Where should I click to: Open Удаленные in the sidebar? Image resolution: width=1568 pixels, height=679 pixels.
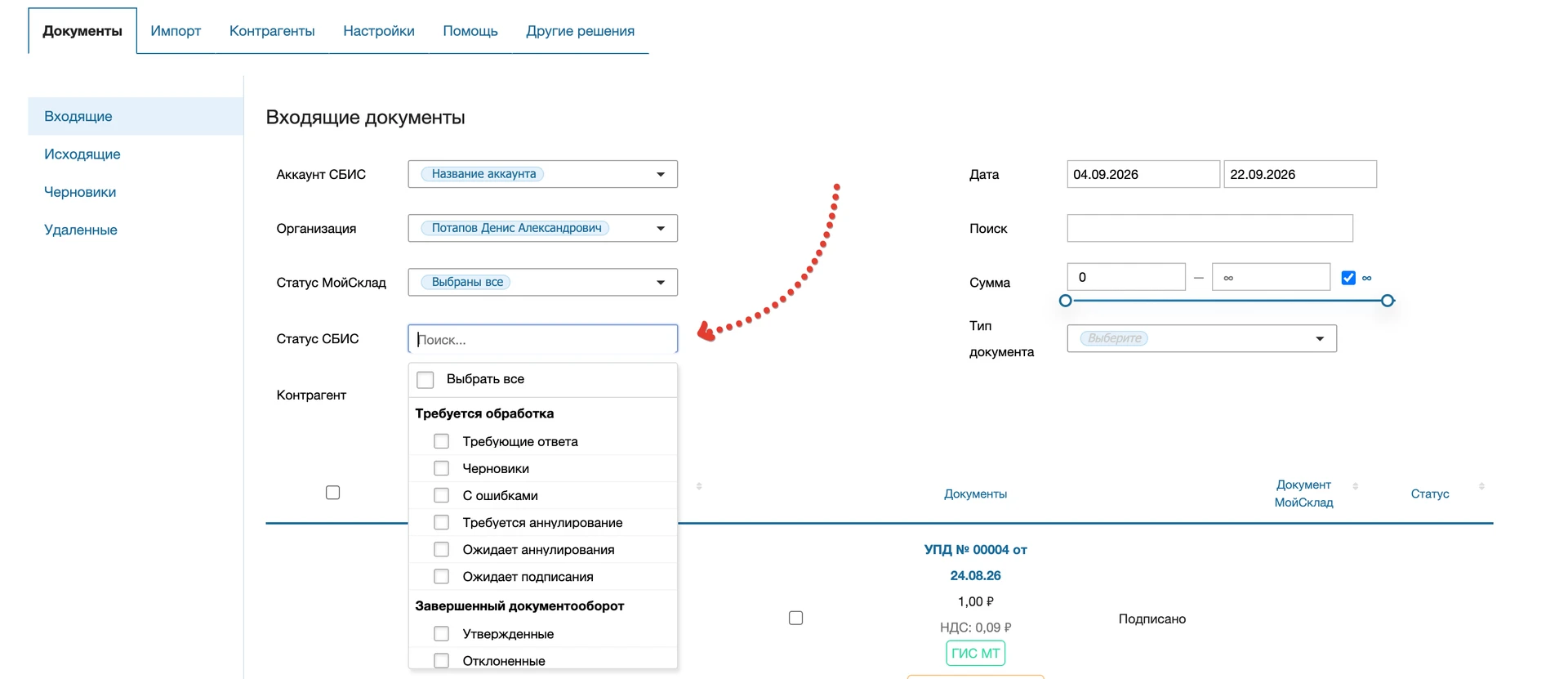tap(81, 230)
